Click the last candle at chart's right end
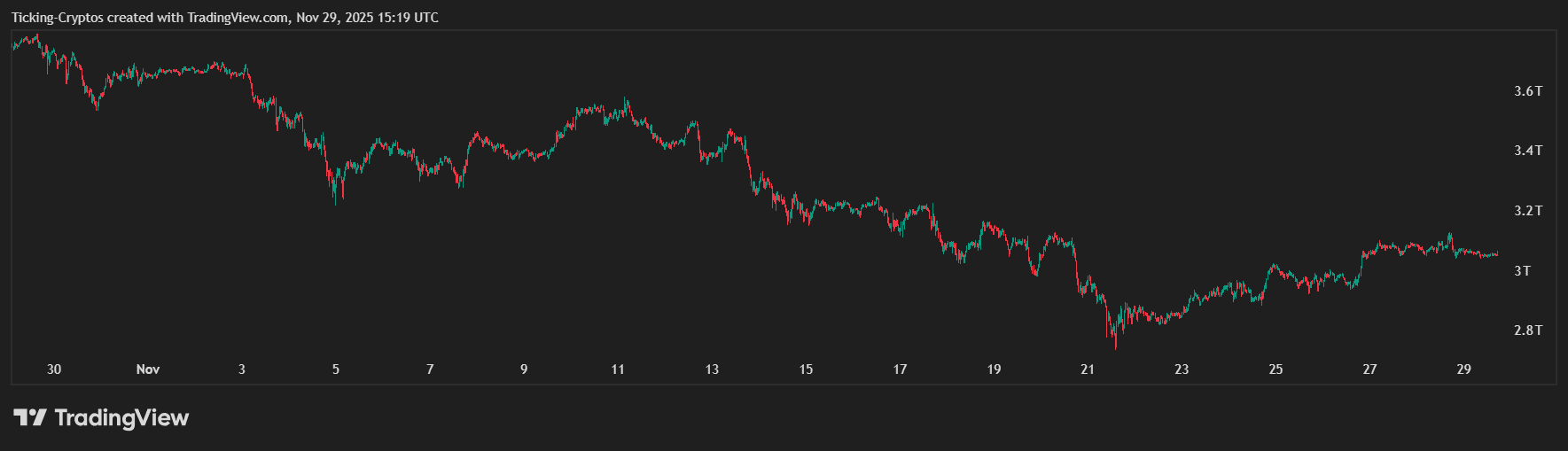Image resolution: width=1568 pixels, height=451 pixels. point(1497,254)
